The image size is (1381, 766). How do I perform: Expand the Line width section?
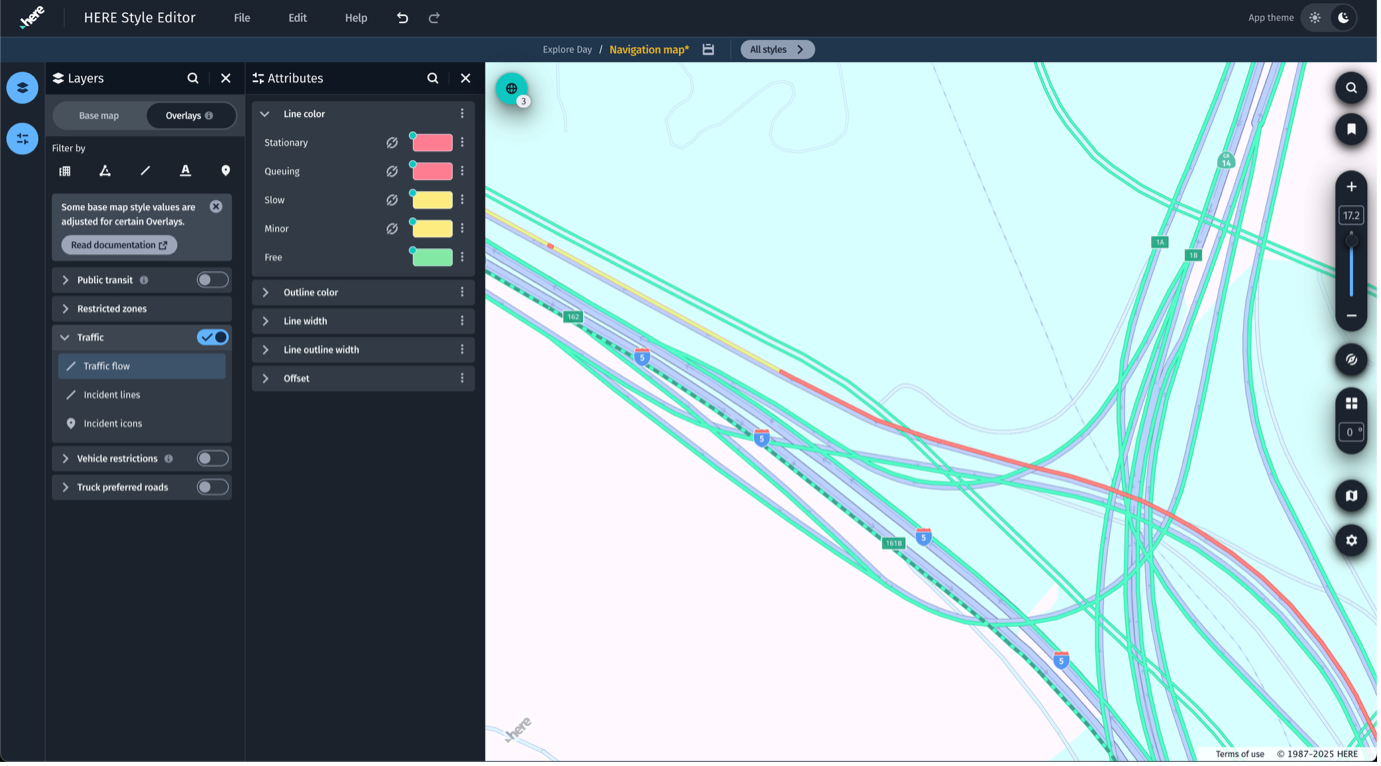click(266, 322)
